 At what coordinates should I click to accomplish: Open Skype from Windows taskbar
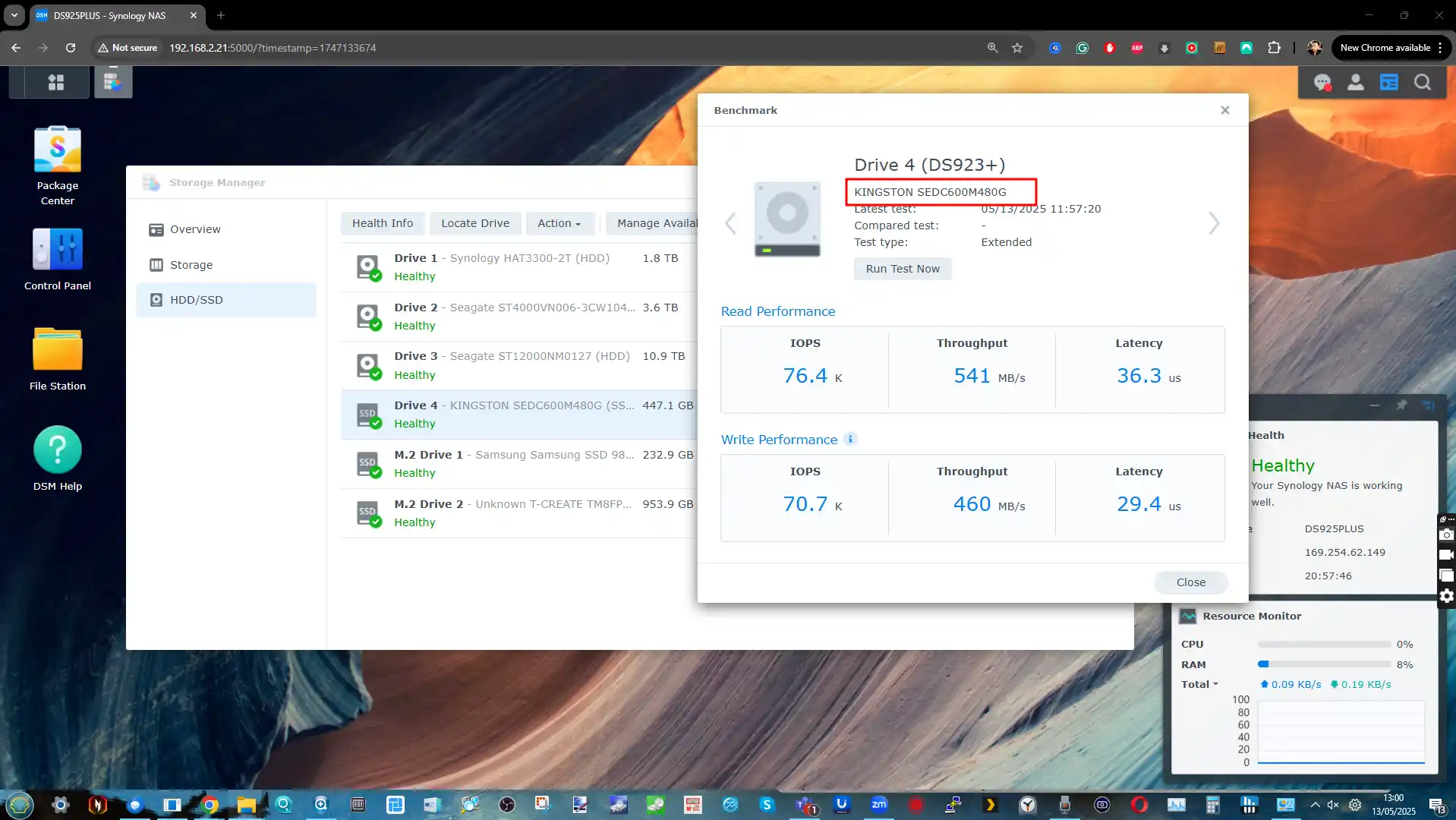[x=767, y=805]
